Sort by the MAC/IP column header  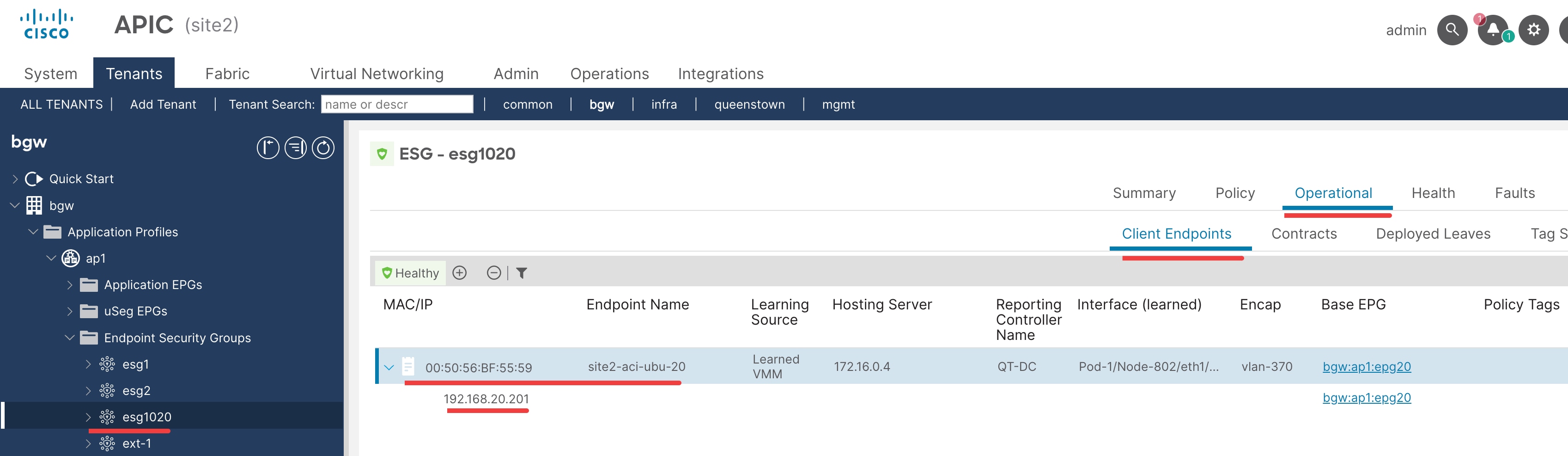click(x=408, y=304)
